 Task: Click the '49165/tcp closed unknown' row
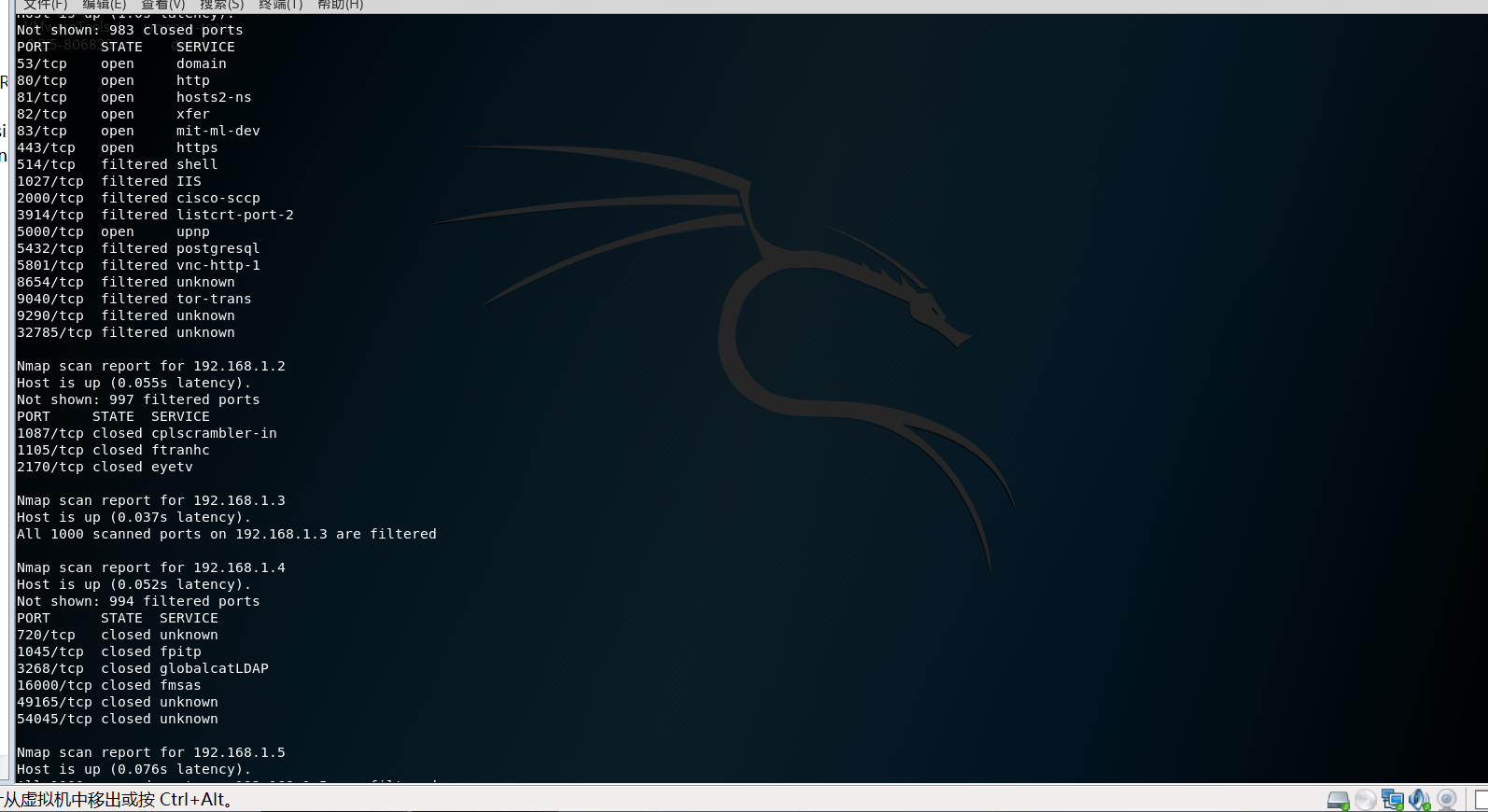click(117, 702)
